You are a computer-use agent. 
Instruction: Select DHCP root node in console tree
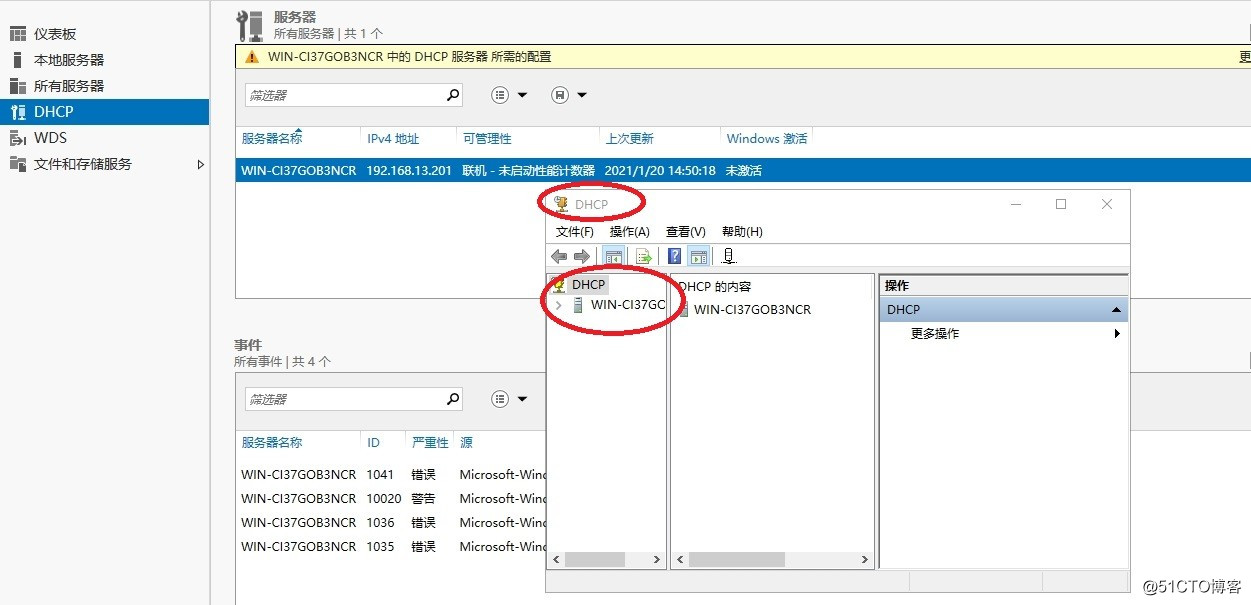[x=589, y=285]
